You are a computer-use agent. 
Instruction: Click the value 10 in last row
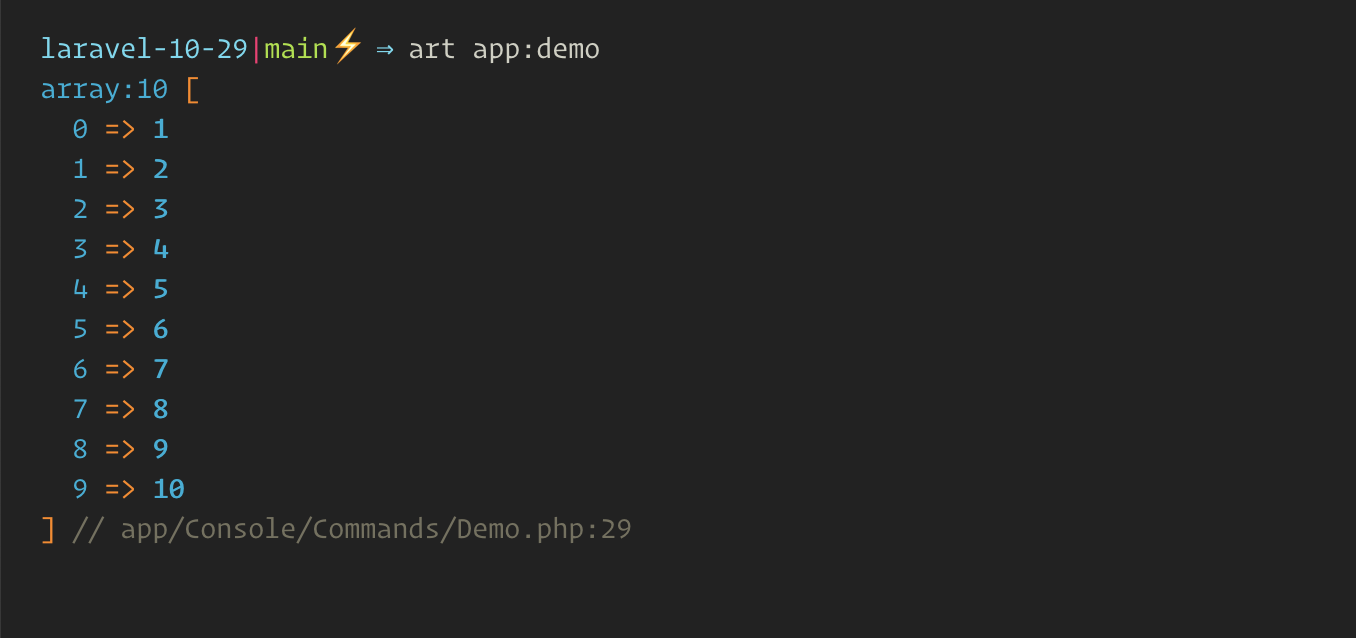pyautogui.click(x=169, y=489)
